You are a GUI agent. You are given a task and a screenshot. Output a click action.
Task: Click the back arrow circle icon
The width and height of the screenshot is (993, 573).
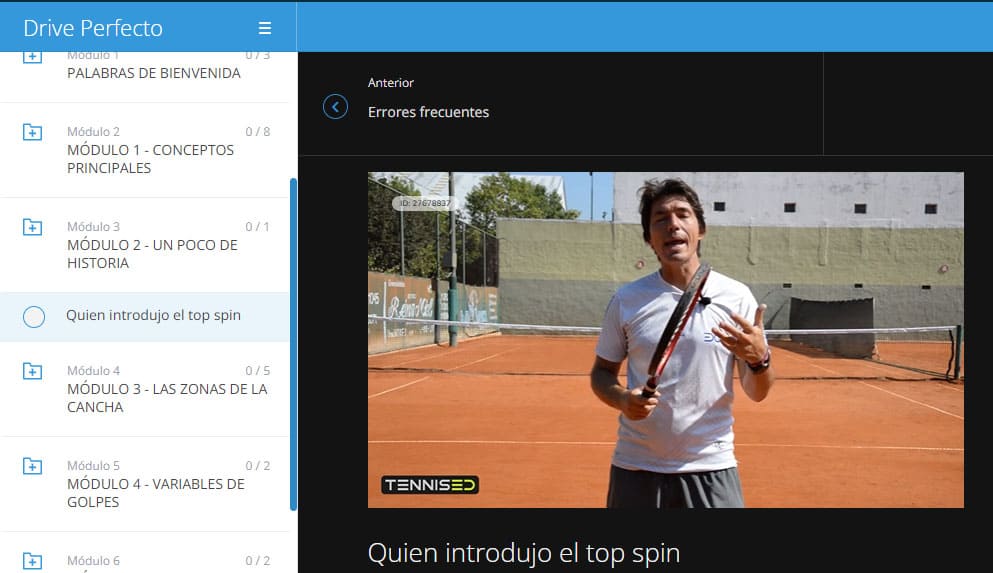click(335, 106)
